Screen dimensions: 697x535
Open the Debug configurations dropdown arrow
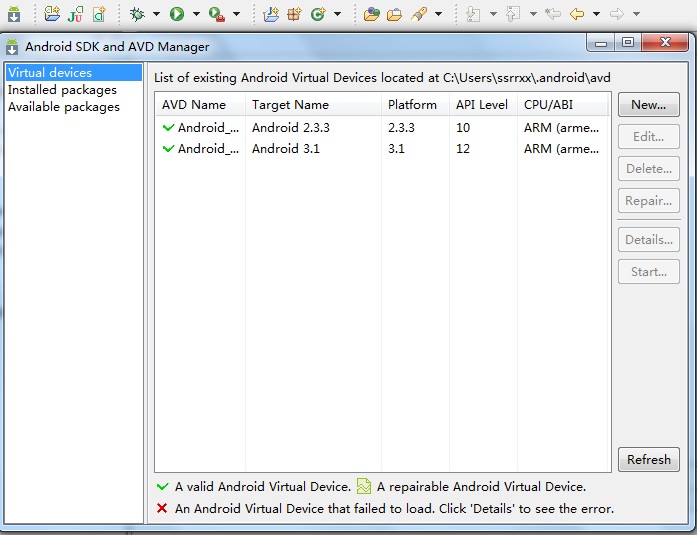coord(156,14)
